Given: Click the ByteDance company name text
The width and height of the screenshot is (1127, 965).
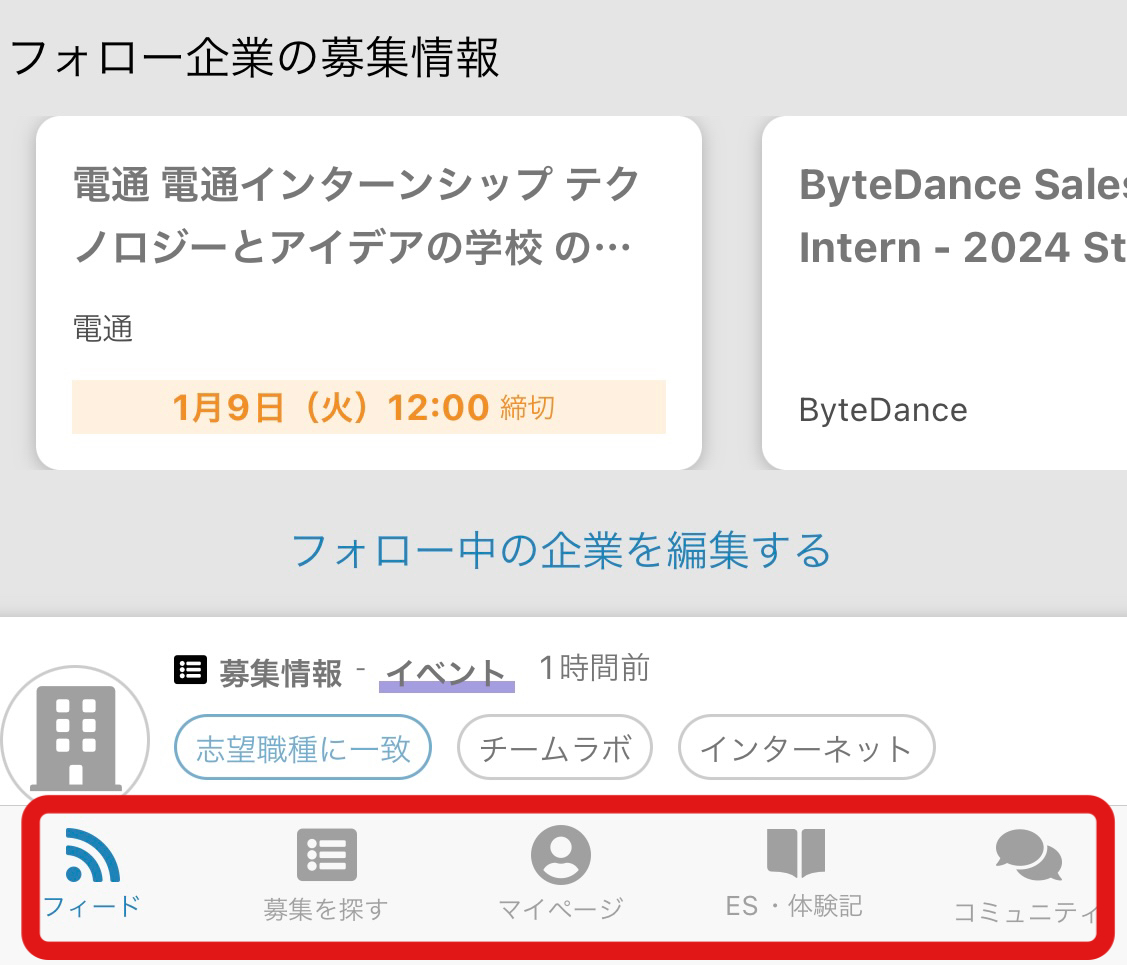Looking at the screenshot, I should 883,410.
